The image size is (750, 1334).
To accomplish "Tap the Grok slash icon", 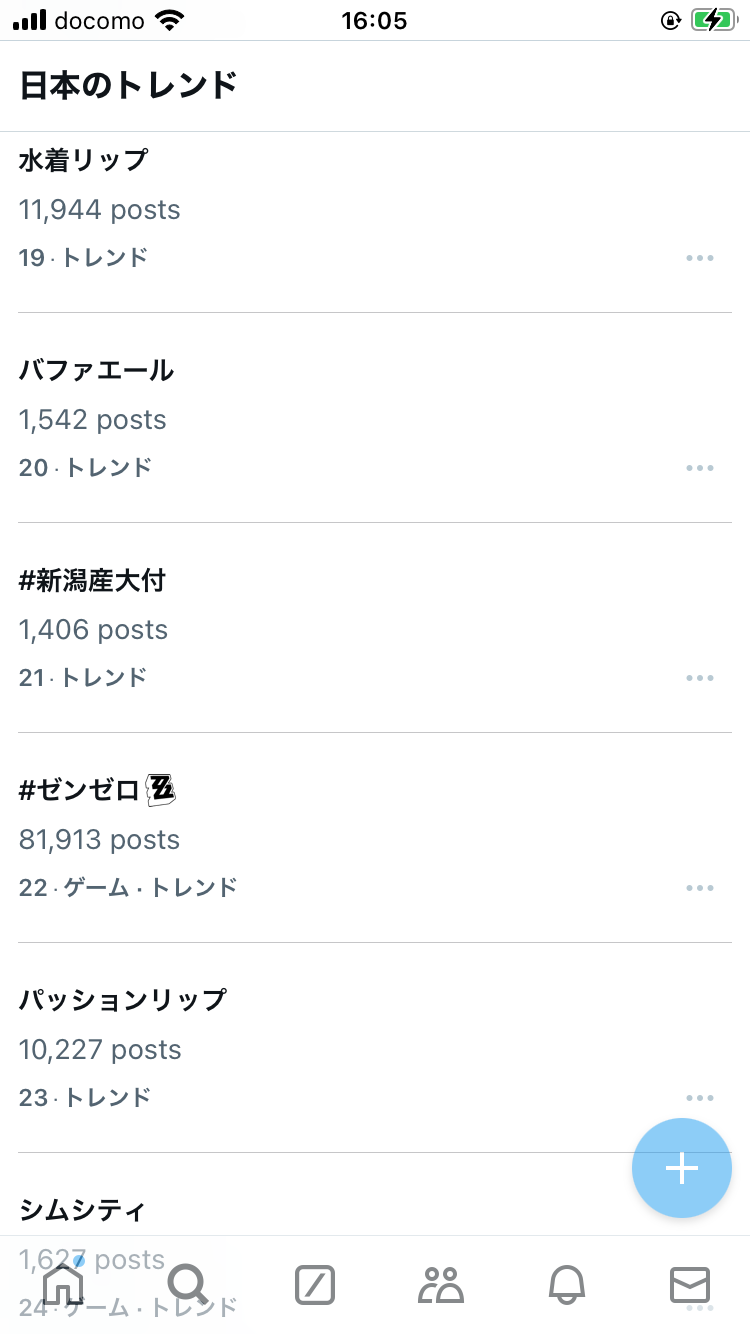I will pyautogui.click(x=315, y=1285).
